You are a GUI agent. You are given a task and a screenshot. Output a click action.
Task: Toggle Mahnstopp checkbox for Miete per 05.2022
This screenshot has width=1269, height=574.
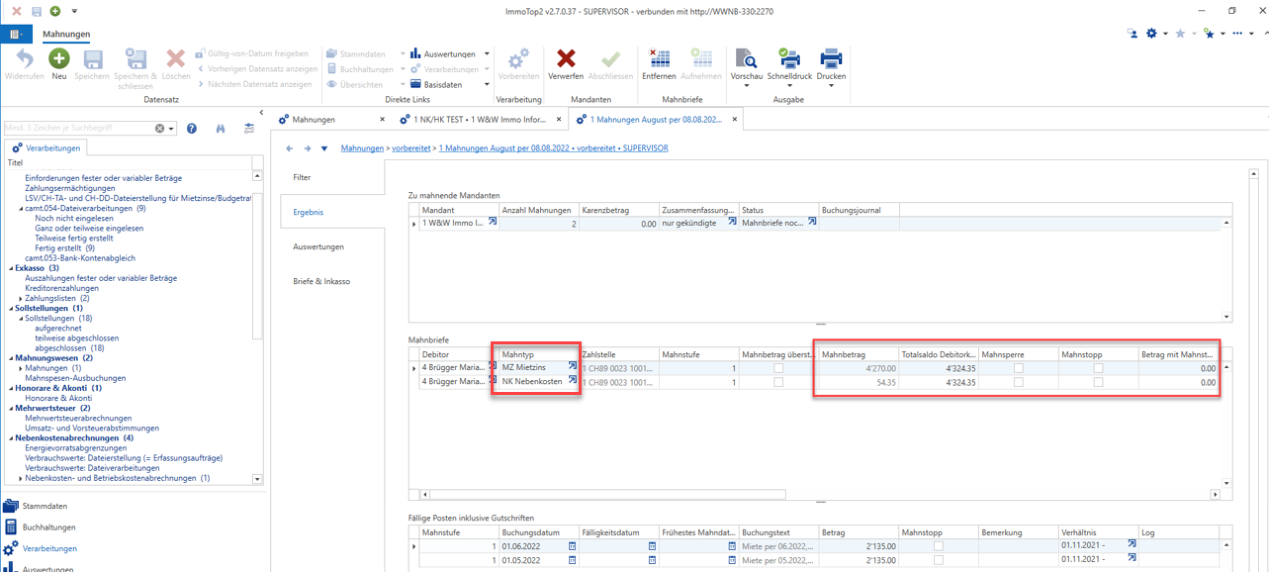pyautogui.click(x=939, y=560)
